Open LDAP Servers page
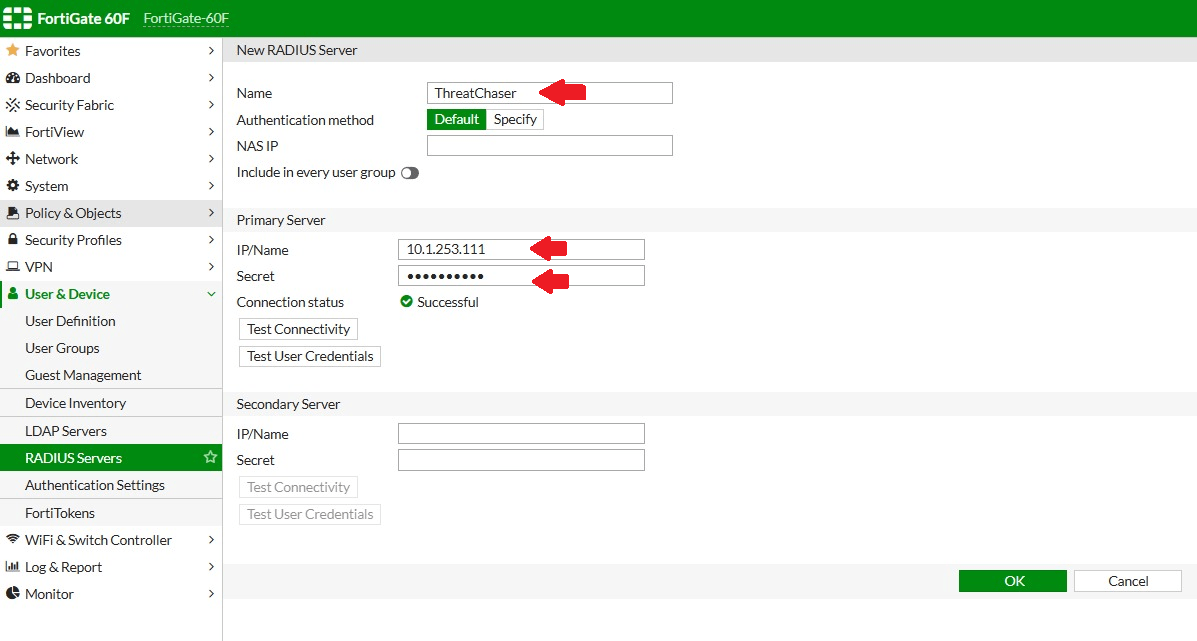This screenshot has height=641, width=1197. pos(66,431)
